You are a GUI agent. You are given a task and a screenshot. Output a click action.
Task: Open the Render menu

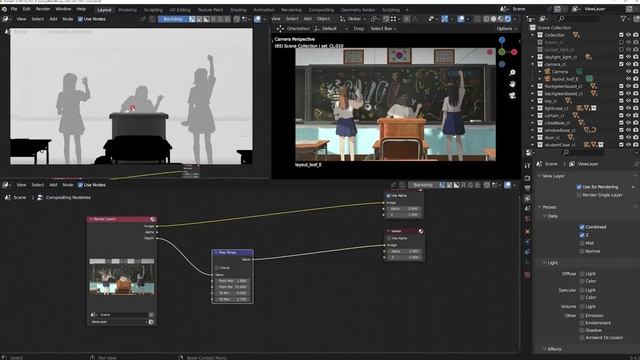[x=43, y=9]
